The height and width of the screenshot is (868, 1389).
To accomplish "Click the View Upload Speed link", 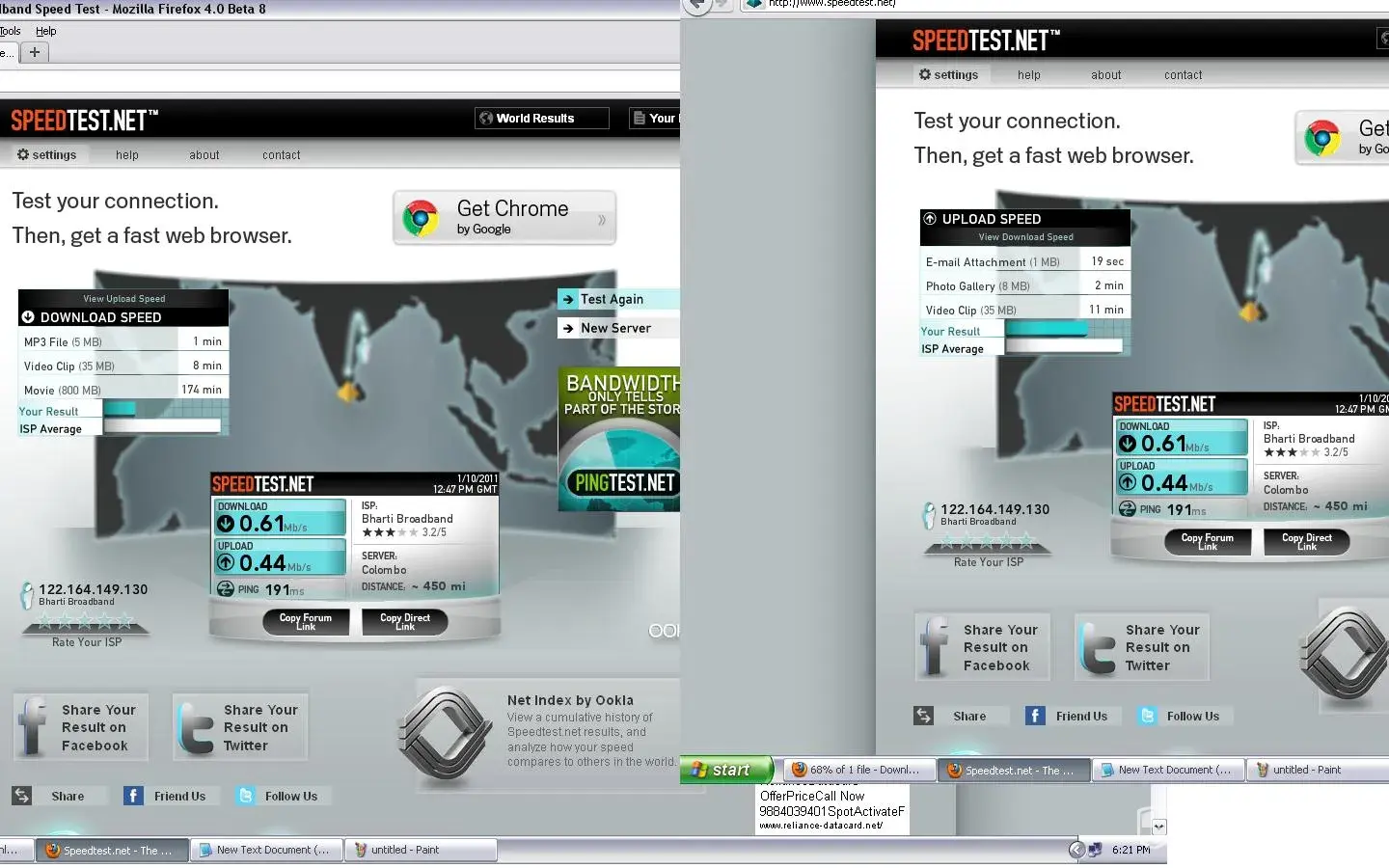I will coord(123,299).
